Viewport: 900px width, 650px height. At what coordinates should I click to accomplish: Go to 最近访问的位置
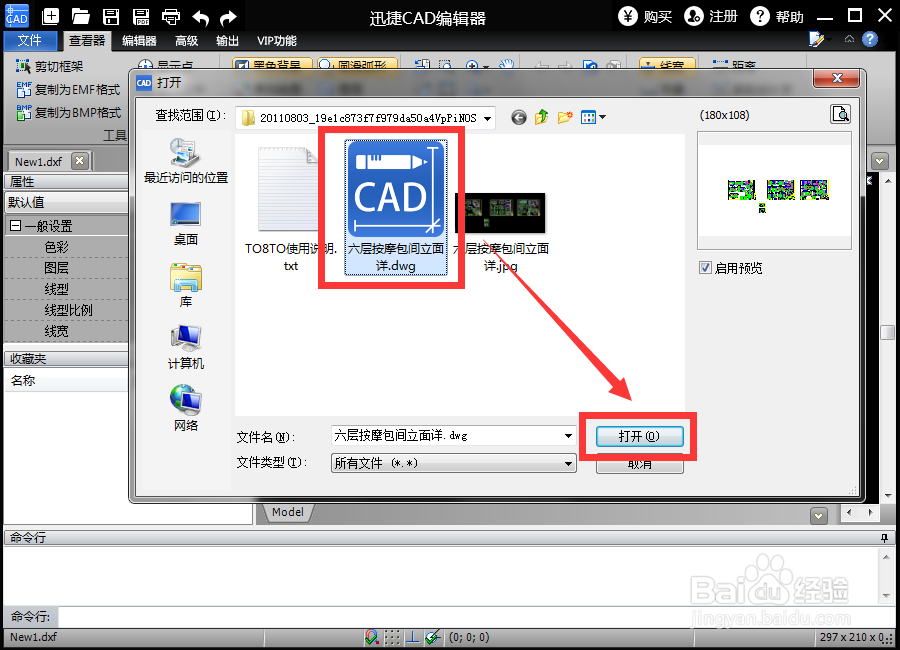[185, 161]
